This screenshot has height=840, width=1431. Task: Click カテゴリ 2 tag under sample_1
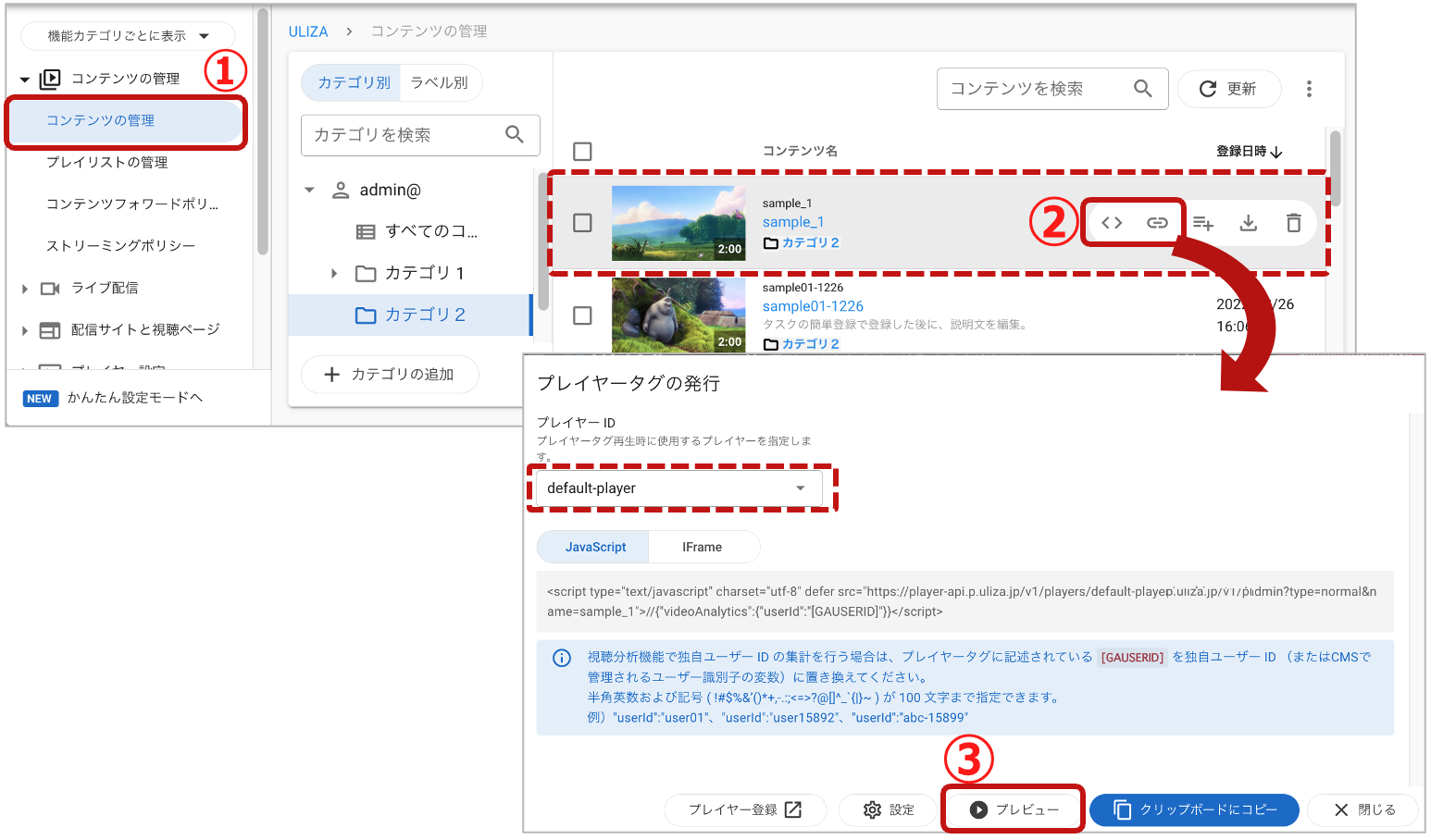pyautogui.click(x=802, y=242)
